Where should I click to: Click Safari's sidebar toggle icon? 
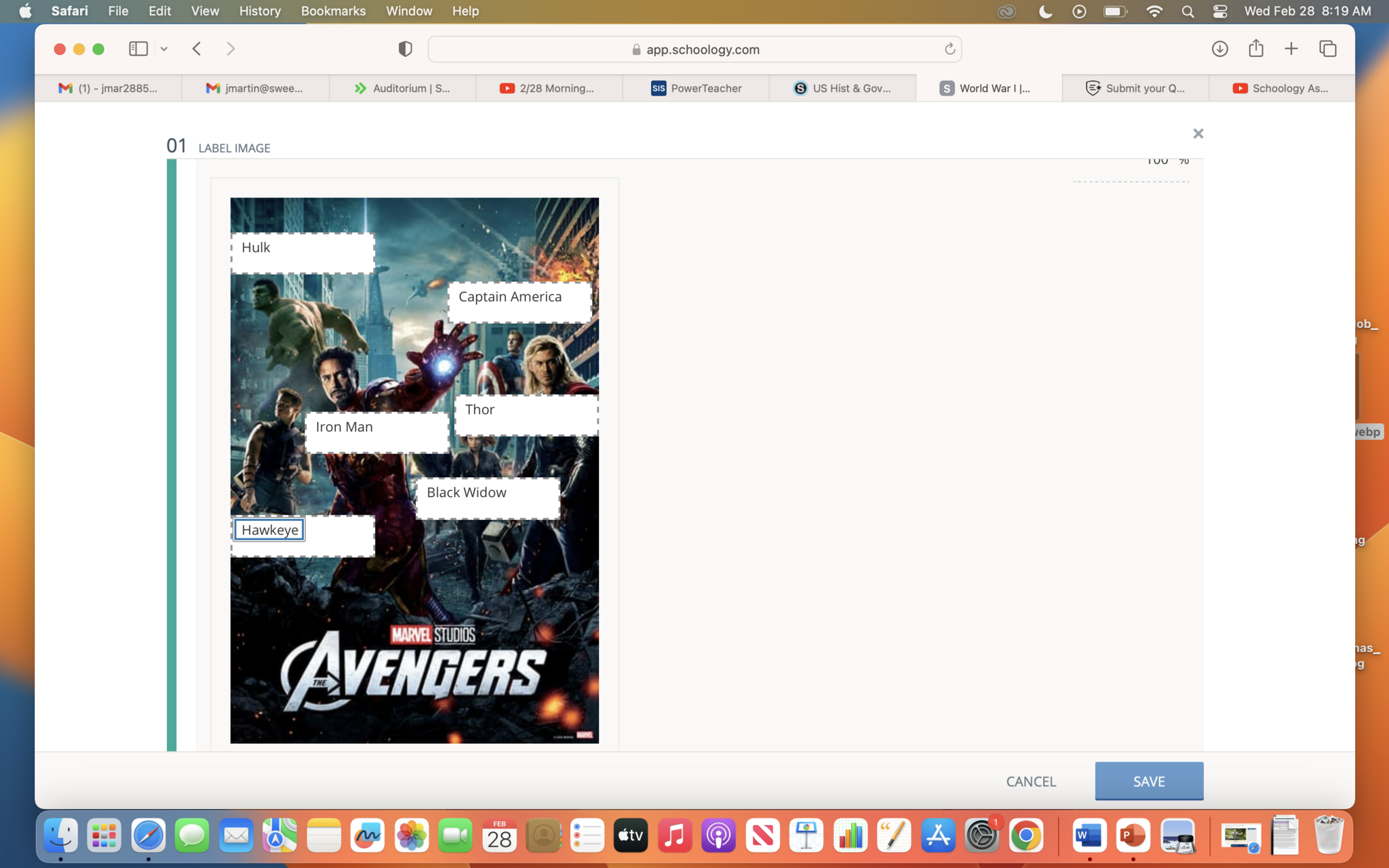pos(138,49)
